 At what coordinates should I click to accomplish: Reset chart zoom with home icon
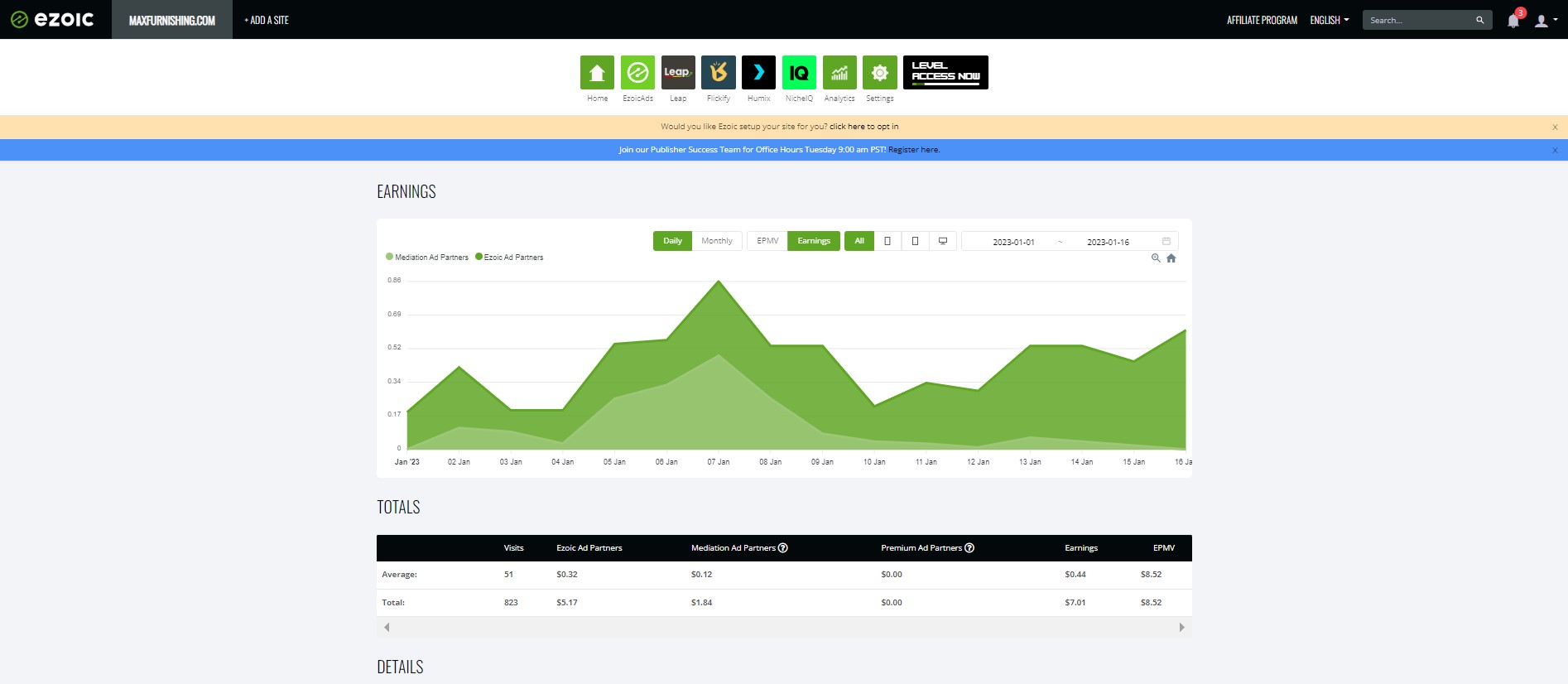click(x=1171, y=258)
